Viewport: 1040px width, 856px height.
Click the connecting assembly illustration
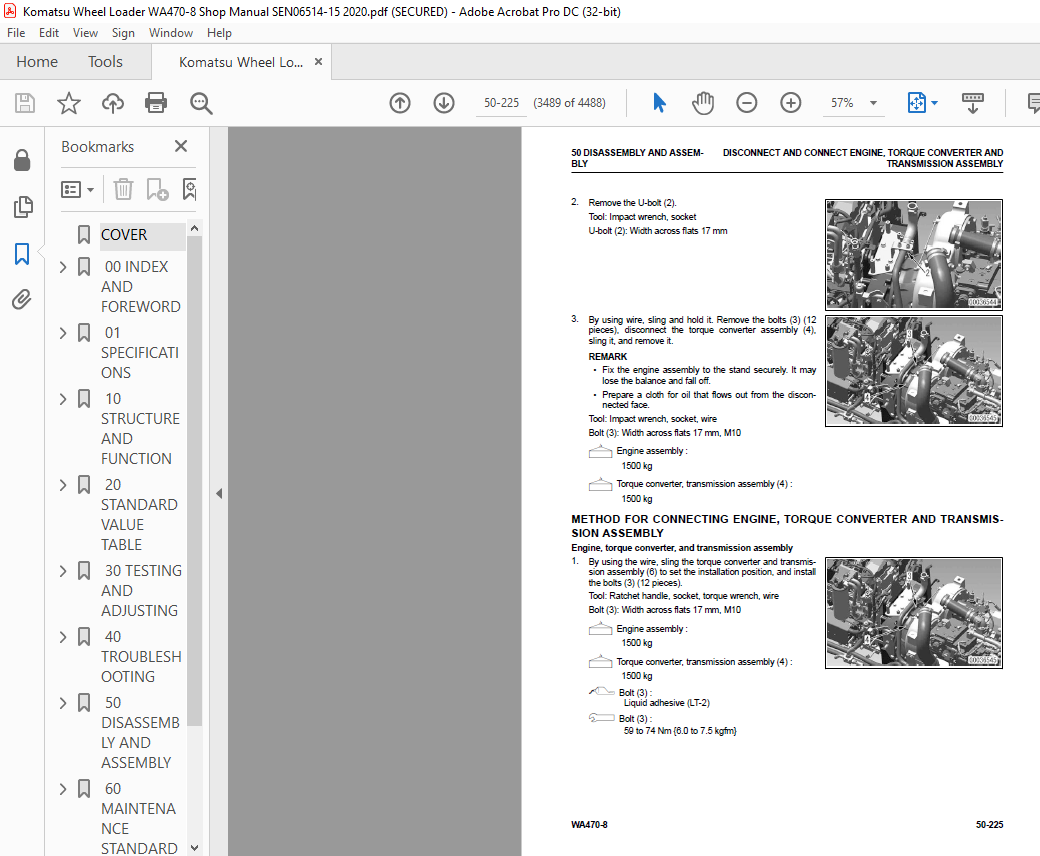pos(913,613)
